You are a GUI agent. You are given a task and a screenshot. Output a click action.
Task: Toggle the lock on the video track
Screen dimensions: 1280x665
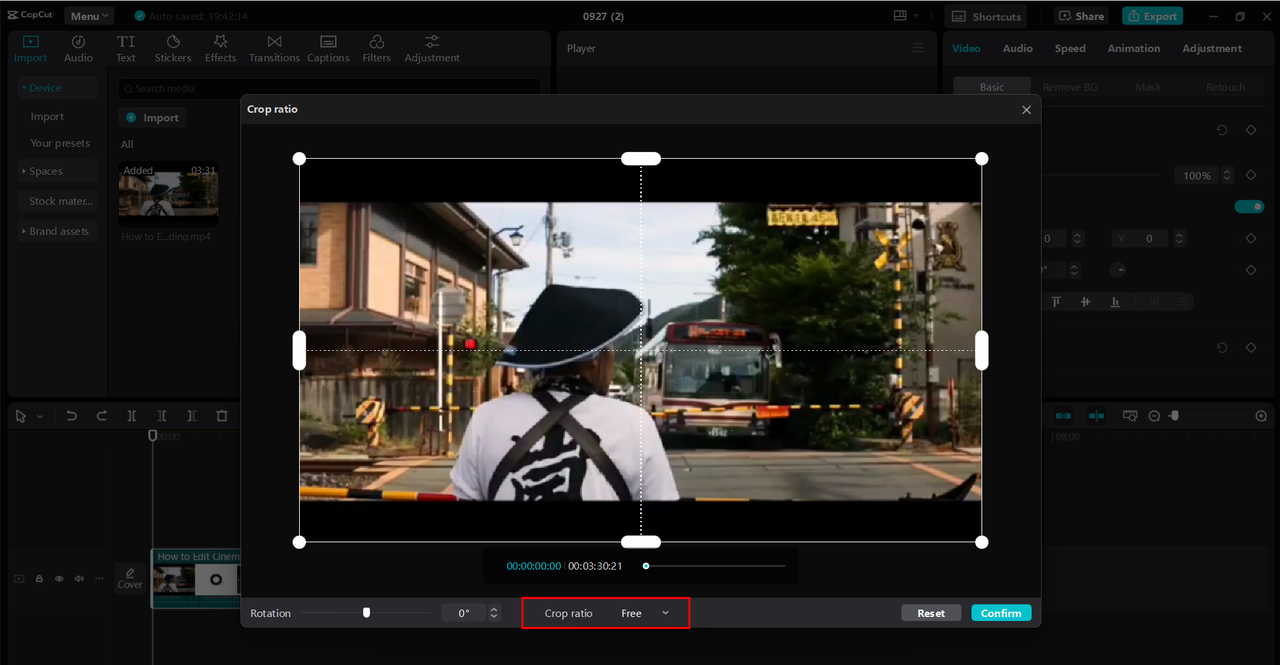pyautogui.click(x=39, y=578)
